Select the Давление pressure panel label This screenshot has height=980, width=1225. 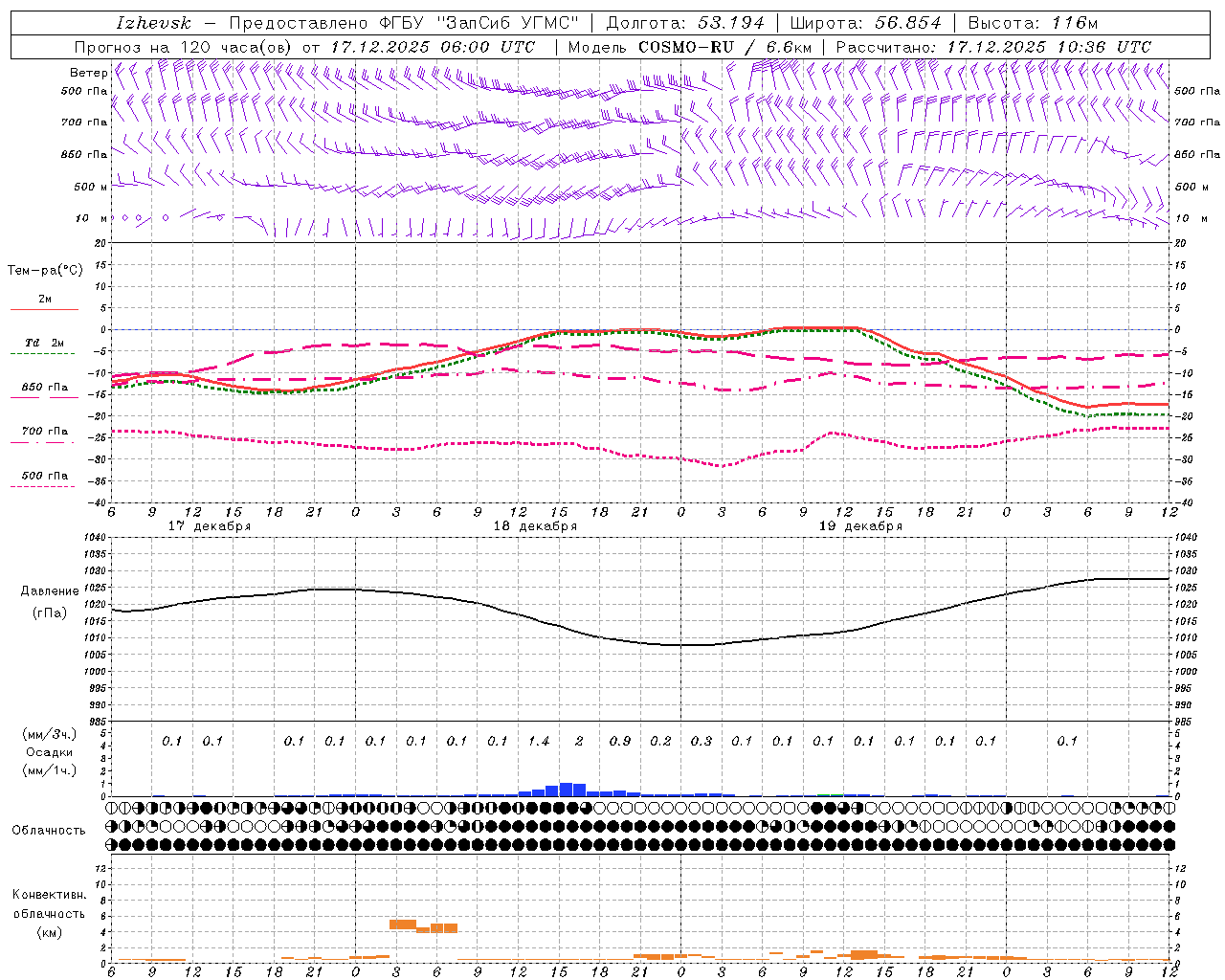tap(50, 591)
